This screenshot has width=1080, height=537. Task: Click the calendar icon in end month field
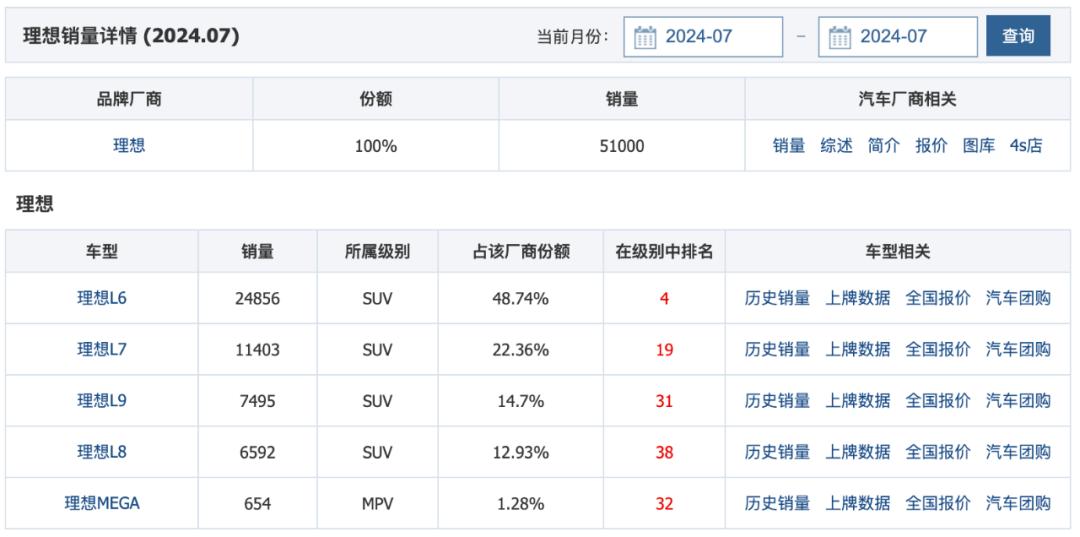tap(840, 37)
